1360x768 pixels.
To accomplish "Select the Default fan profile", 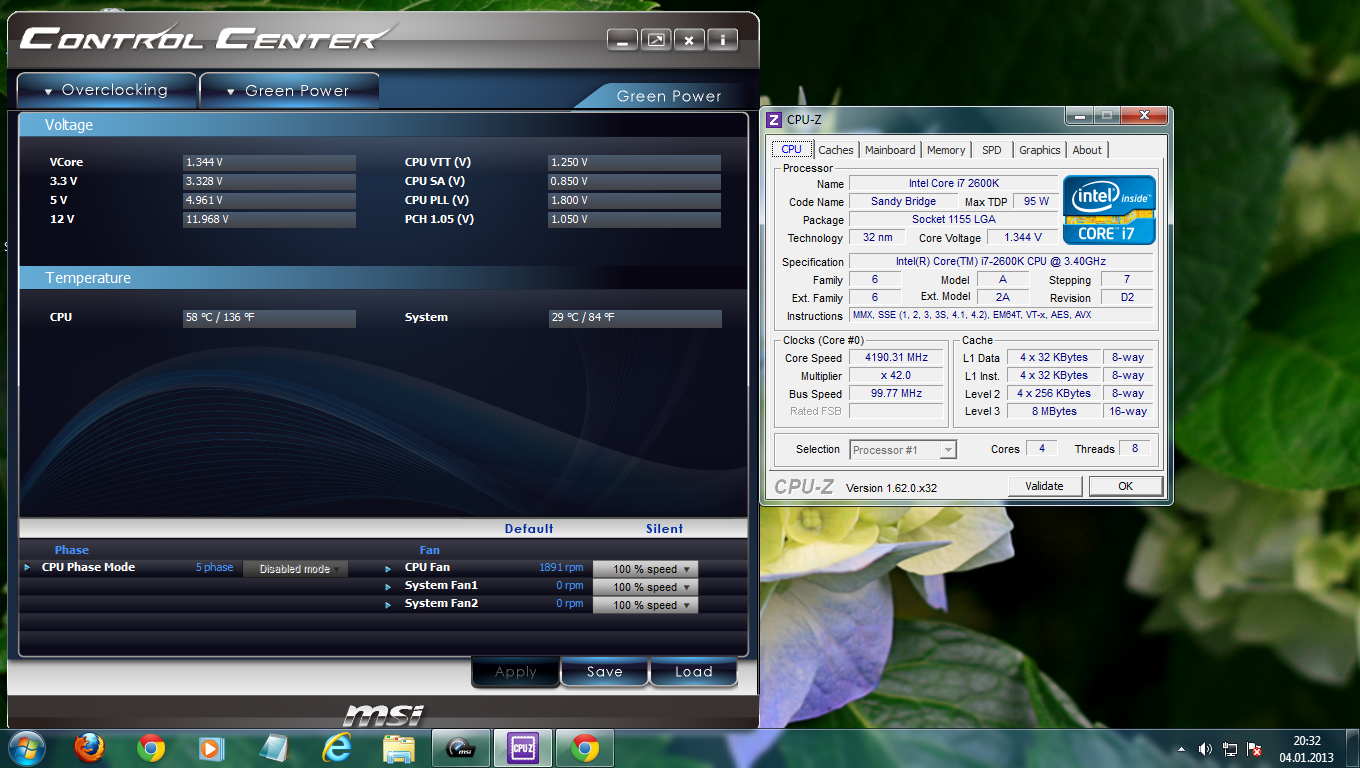I will pyautogui.click(x=528, y=529).
